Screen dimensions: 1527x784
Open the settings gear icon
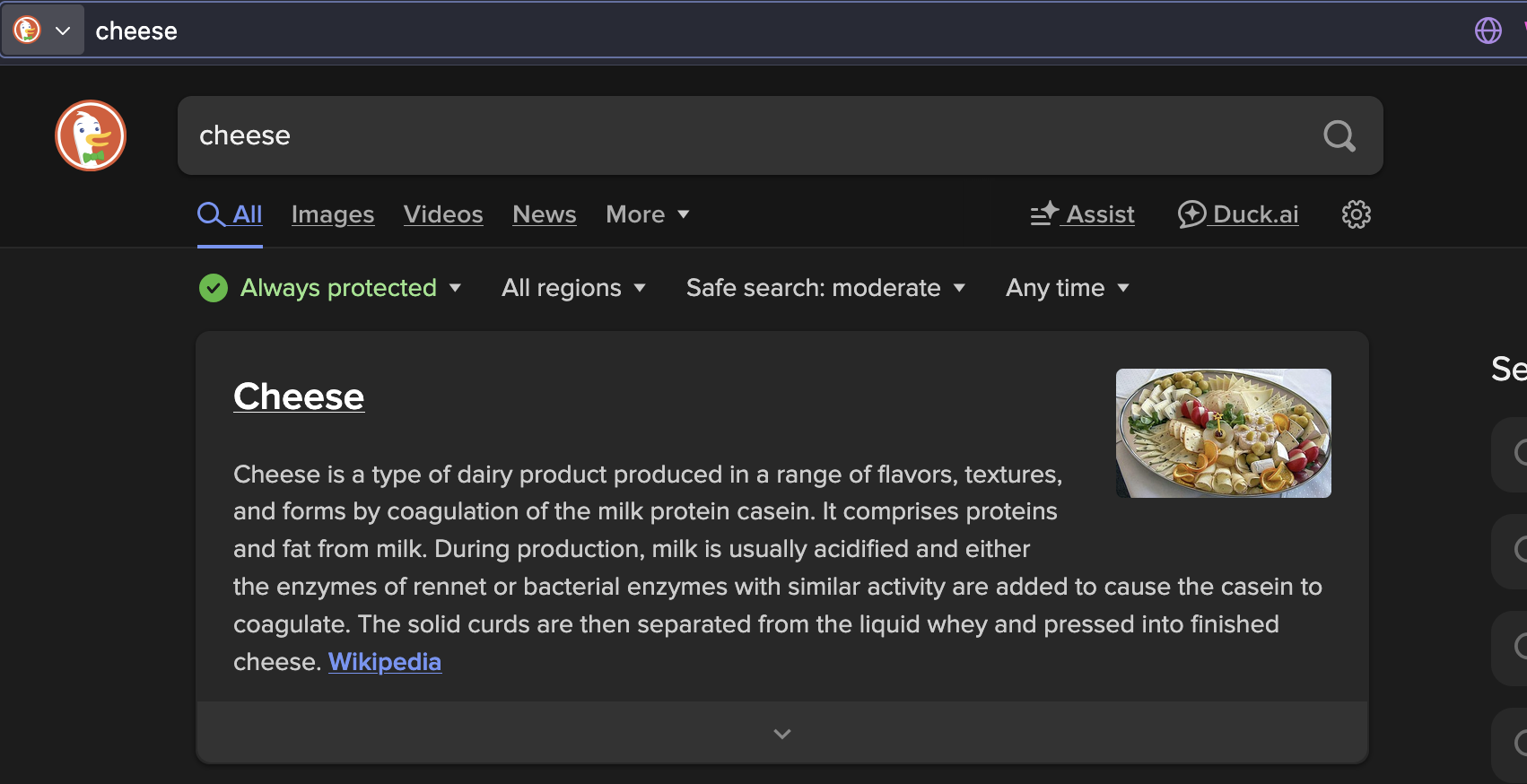(1356, 214)
